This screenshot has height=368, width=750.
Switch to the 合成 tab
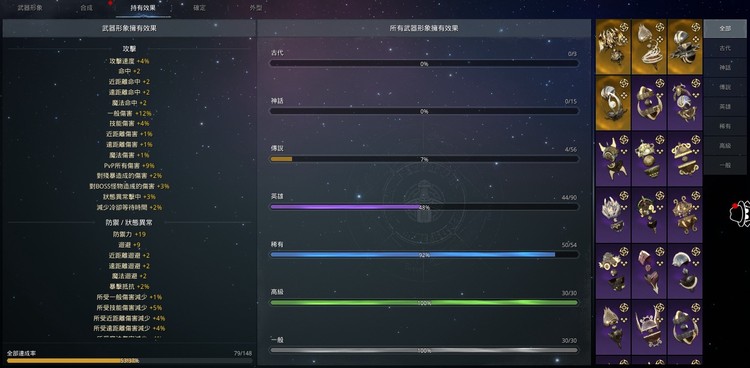[87, 8]
